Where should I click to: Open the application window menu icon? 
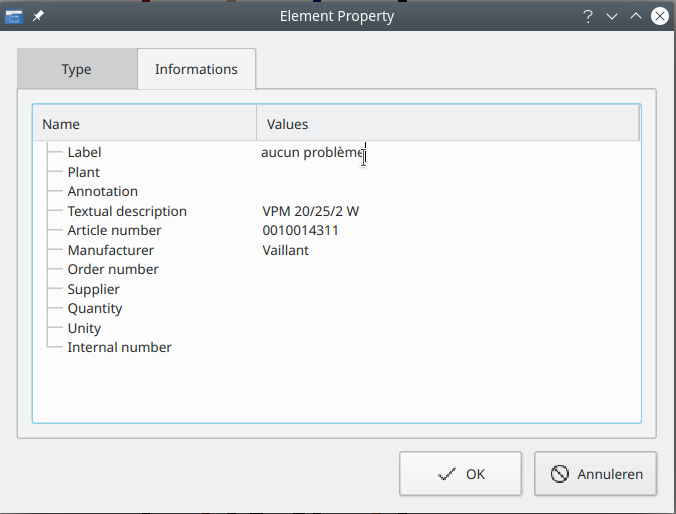15,16
